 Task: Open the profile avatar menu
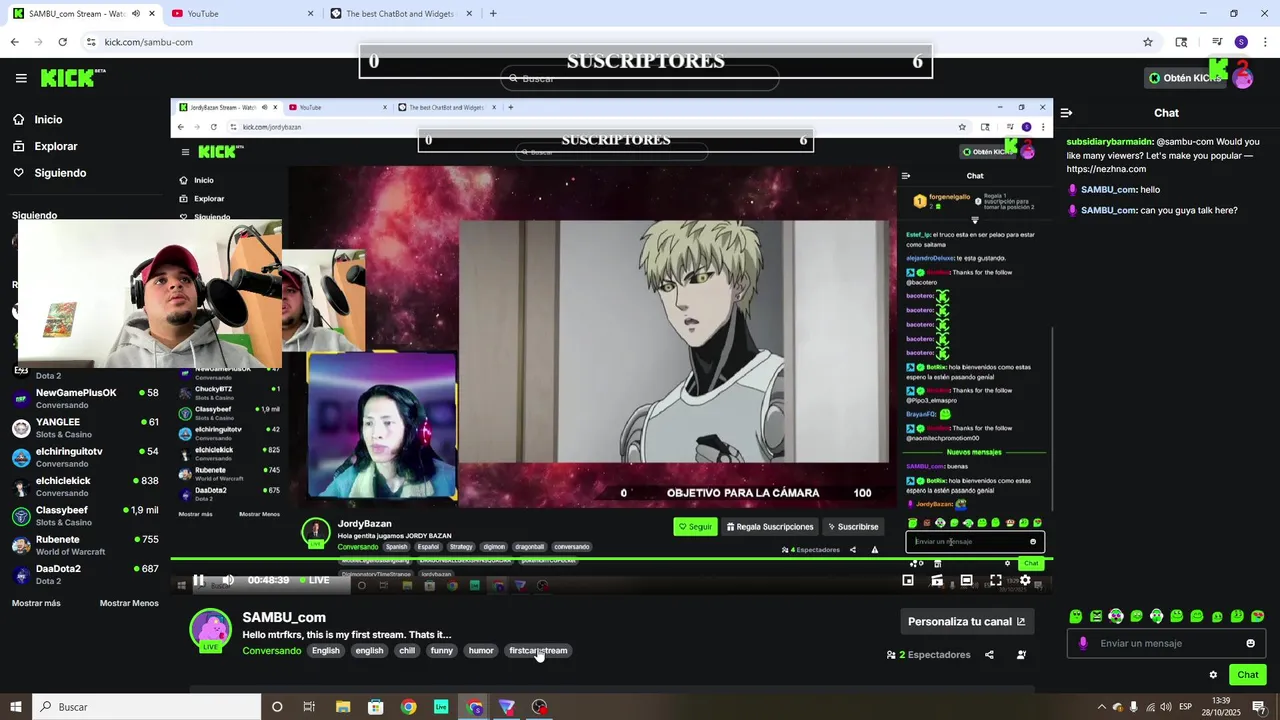pyautogui.click(x=1242, y=76)
